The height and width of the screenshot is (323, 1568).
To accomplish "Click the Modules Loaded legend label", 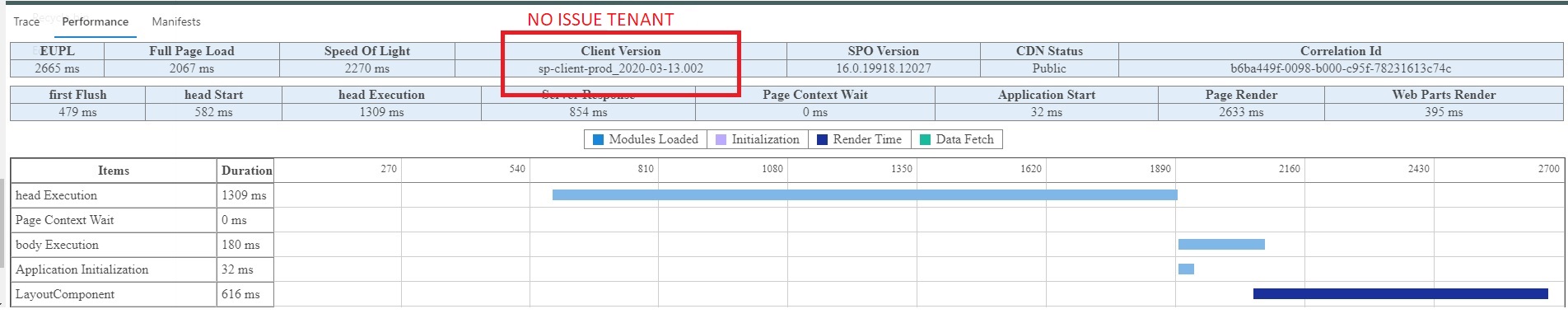I will [x=654, y=139].
